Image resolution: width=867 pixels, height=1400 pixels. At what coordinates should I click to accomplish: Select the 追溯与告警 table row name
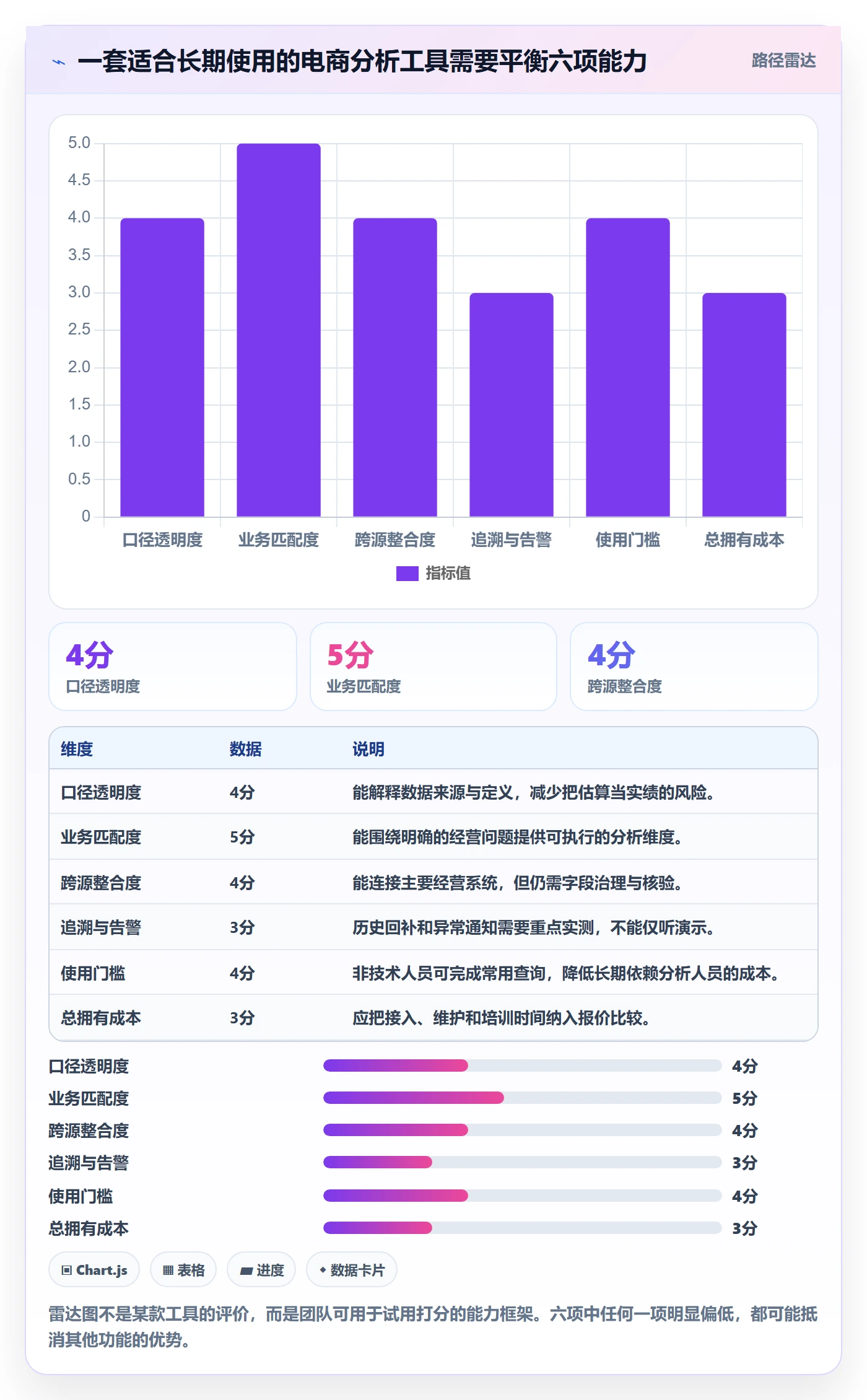101,928
